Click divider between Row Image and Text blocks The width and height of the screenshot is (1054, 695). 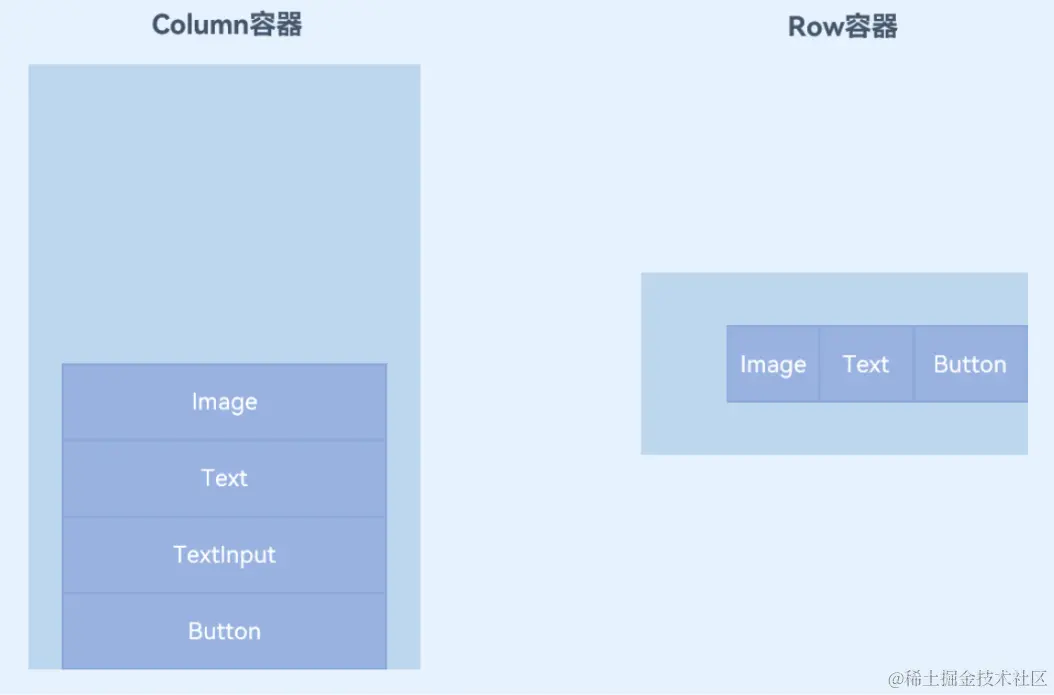tap(819, 364)
